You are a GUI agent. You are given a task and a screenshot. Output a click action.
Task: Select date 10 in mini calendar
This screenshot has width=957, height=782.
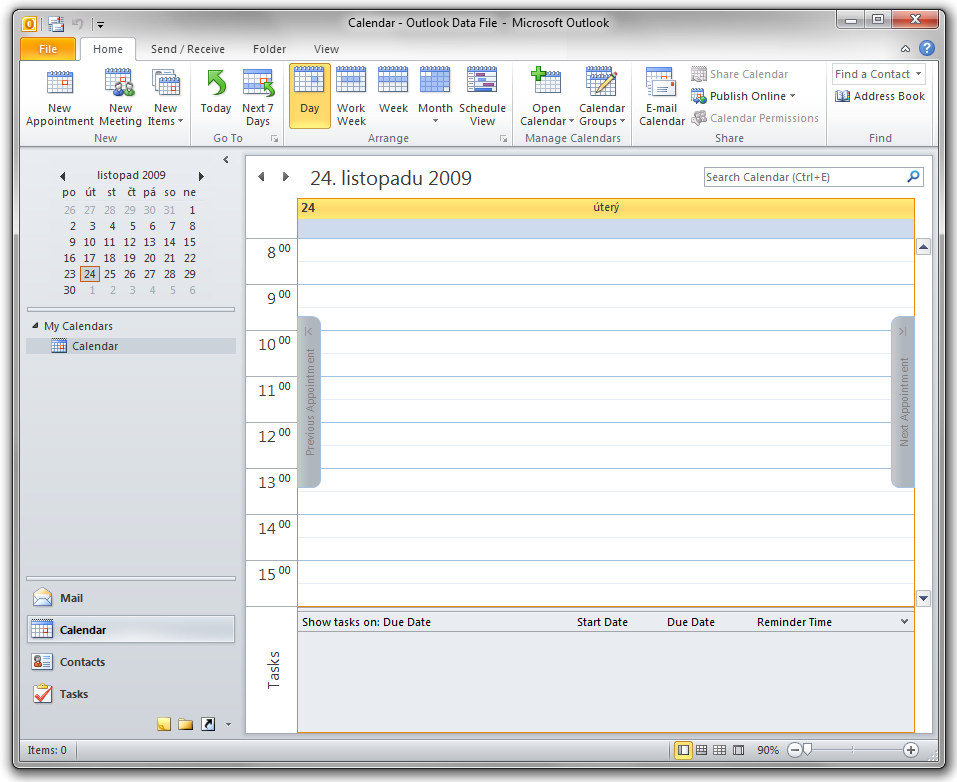click(x=90, y=242)
